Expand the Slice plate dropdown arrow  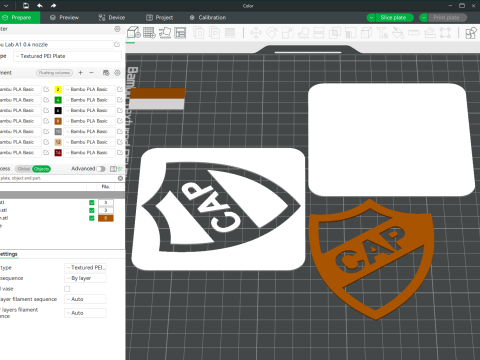pyautogui.click(x=371, y=18)
